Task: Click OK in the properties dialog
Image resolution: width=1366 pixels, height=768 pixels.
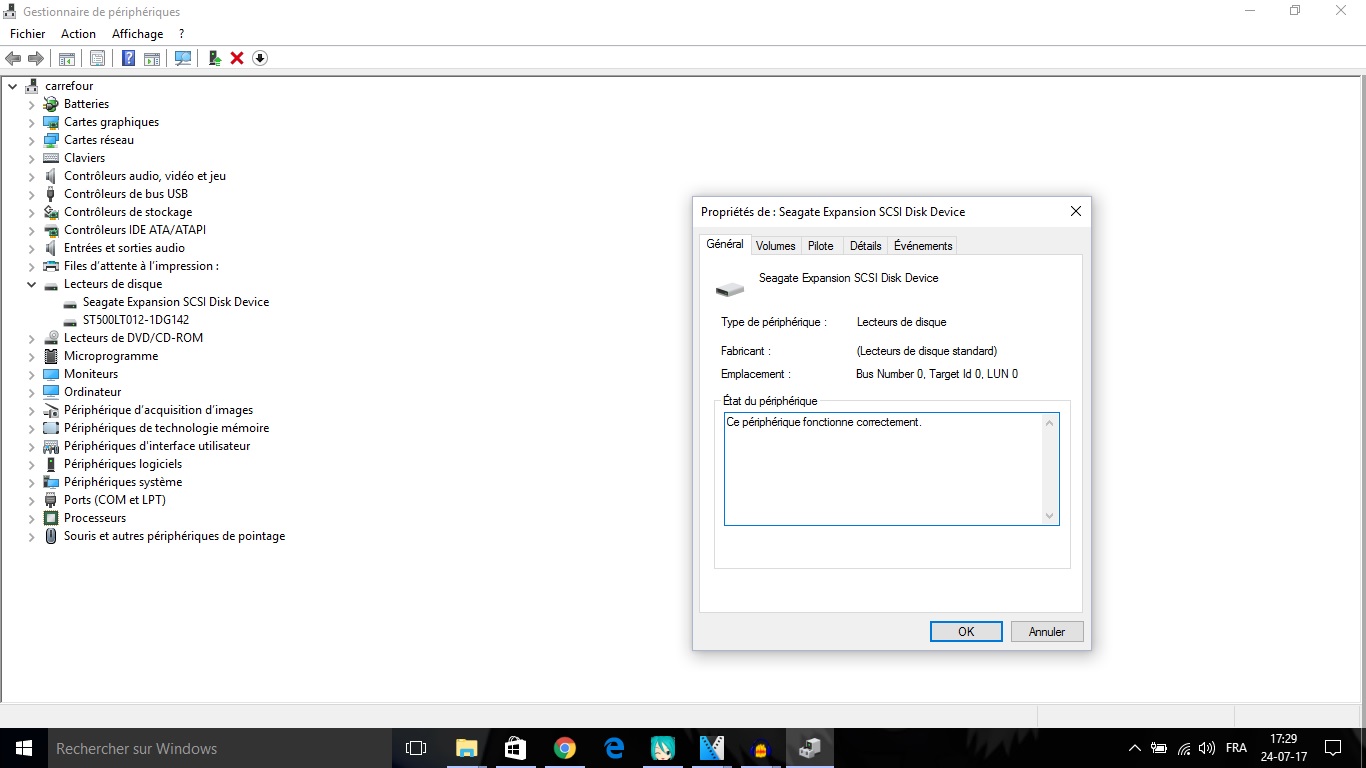Action: coord(966,632)
